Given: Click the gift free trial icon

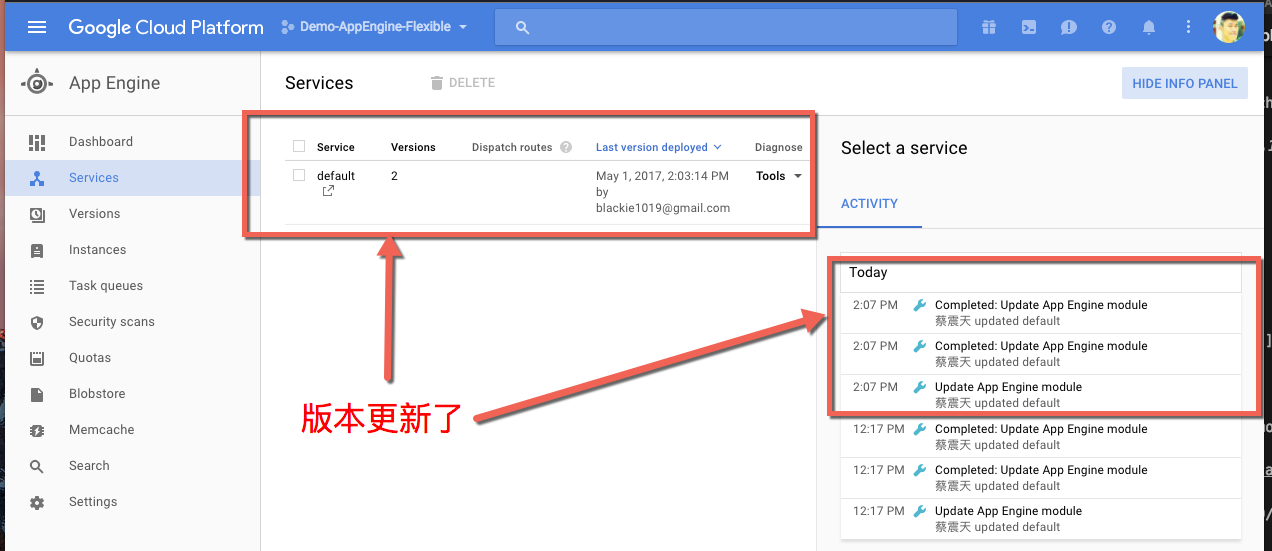Looking at the screenshot, I should [989, 27].
